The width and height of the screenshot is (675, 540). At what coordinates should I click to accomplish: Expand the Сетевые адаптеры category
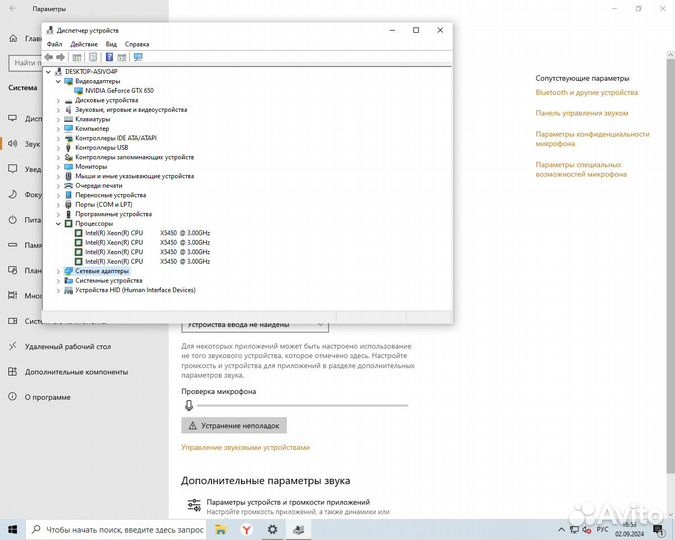58,271
